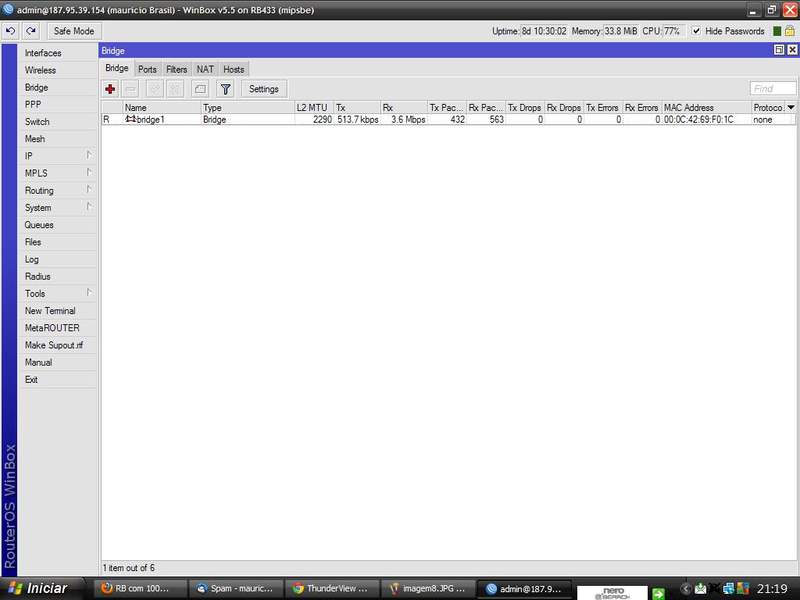Sort by Tx Drops column header
The height and width of the screenshot is (600, 800).
pos(525,108)
